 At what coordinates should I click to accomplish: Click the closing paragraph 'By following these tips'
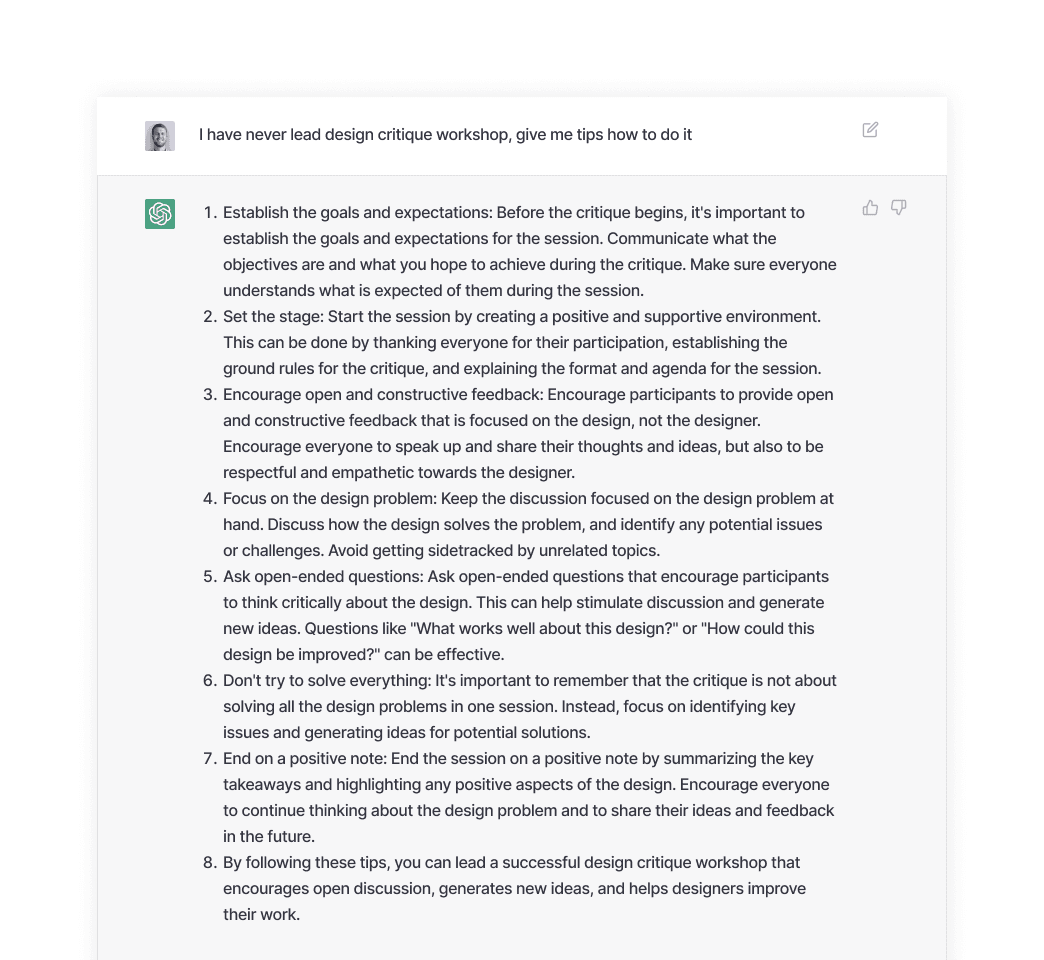tap(515, 888)
